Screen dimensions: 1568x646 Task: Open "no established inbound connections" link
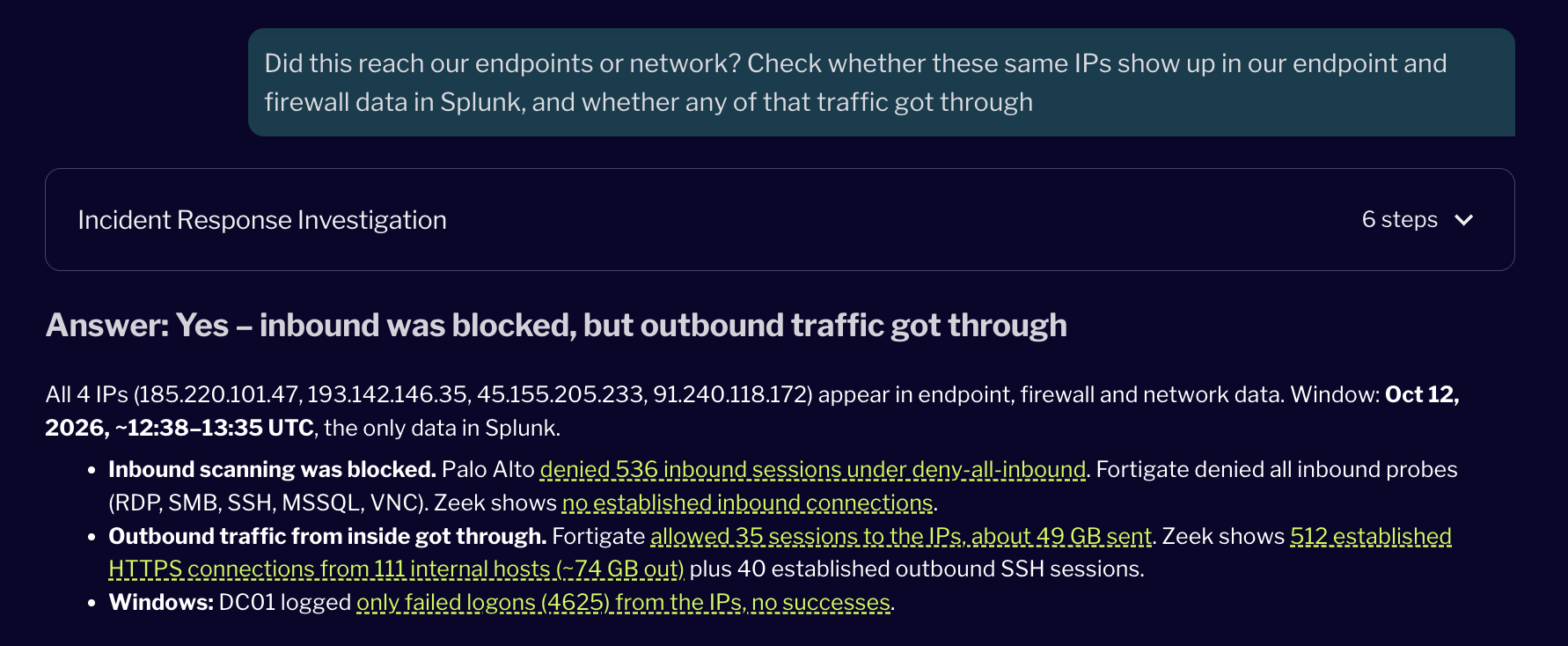click(x=747, y=503)
